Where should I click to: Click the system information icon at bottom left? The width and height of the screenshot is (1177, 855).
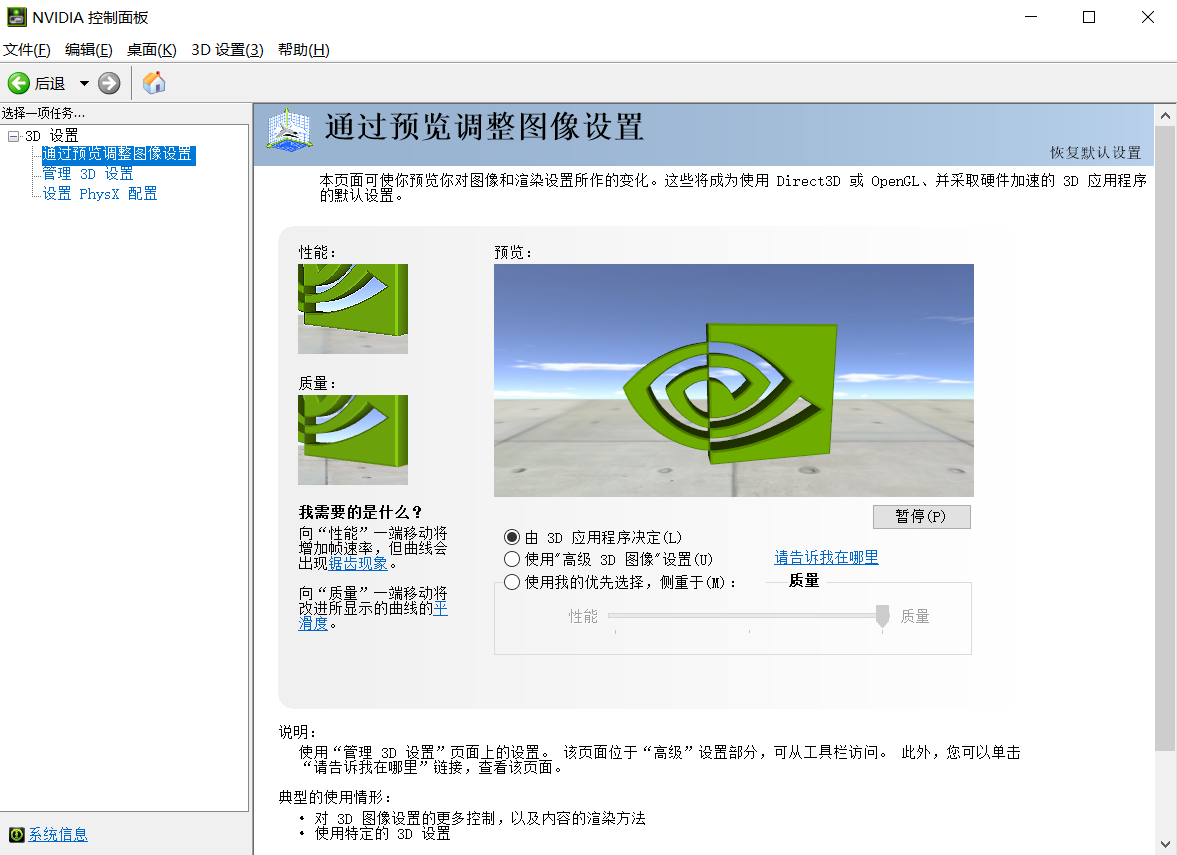point(17,835)
